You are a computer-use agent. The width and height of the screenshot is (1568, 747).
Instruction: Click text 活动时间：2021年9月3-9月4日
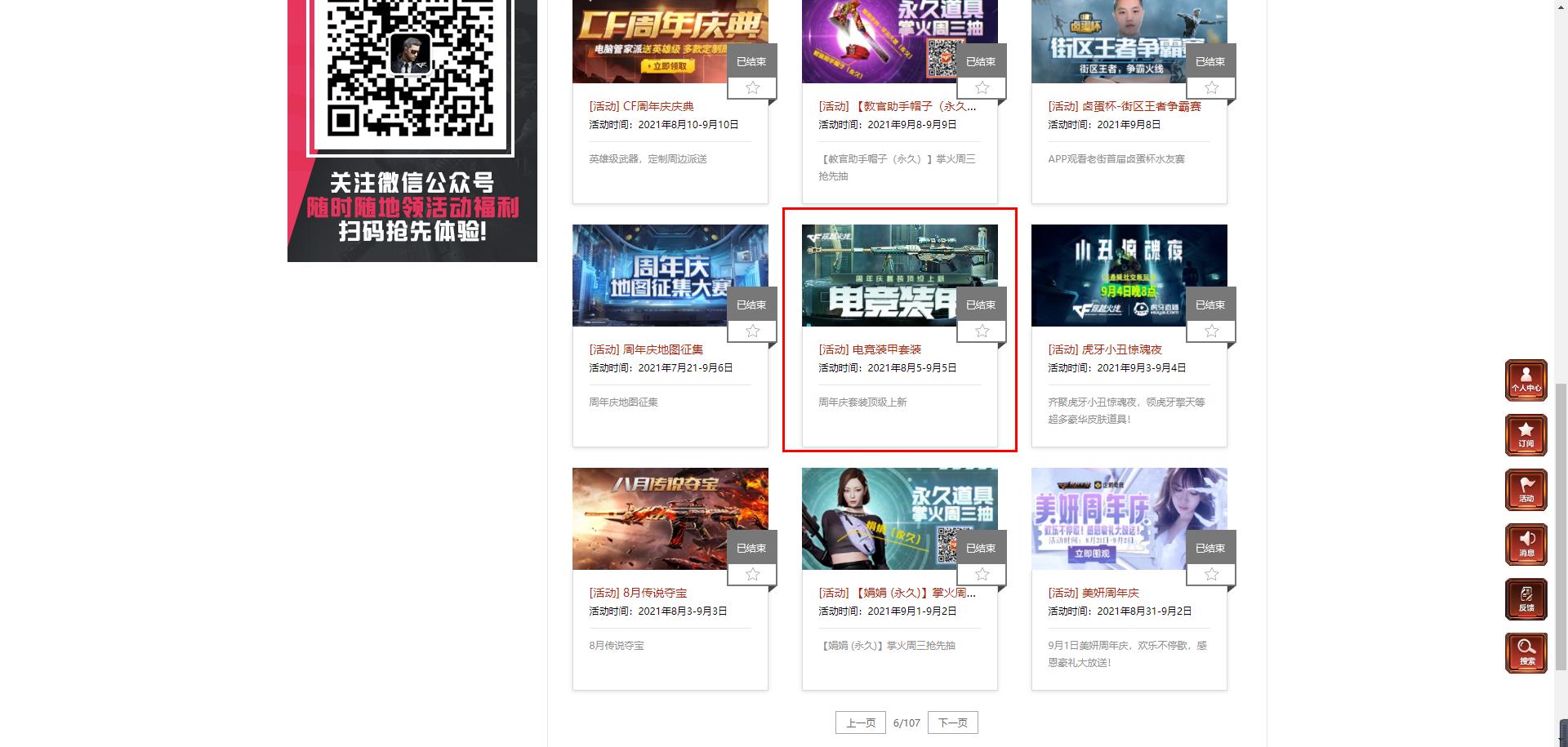(x=1117, y=368)
